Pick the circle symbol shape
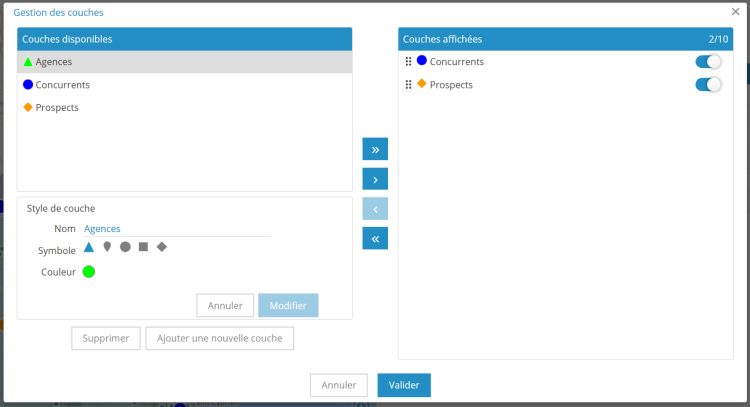This screenshot has height=407, width=750. pyautogui.click(x=125, y=247)
